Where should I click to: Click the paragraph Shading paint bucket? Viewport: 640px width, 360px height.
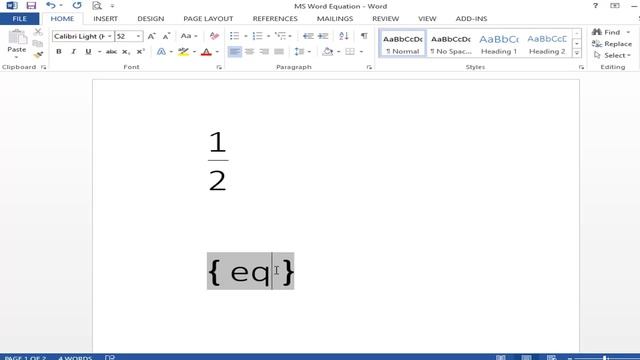pos(327,52)
